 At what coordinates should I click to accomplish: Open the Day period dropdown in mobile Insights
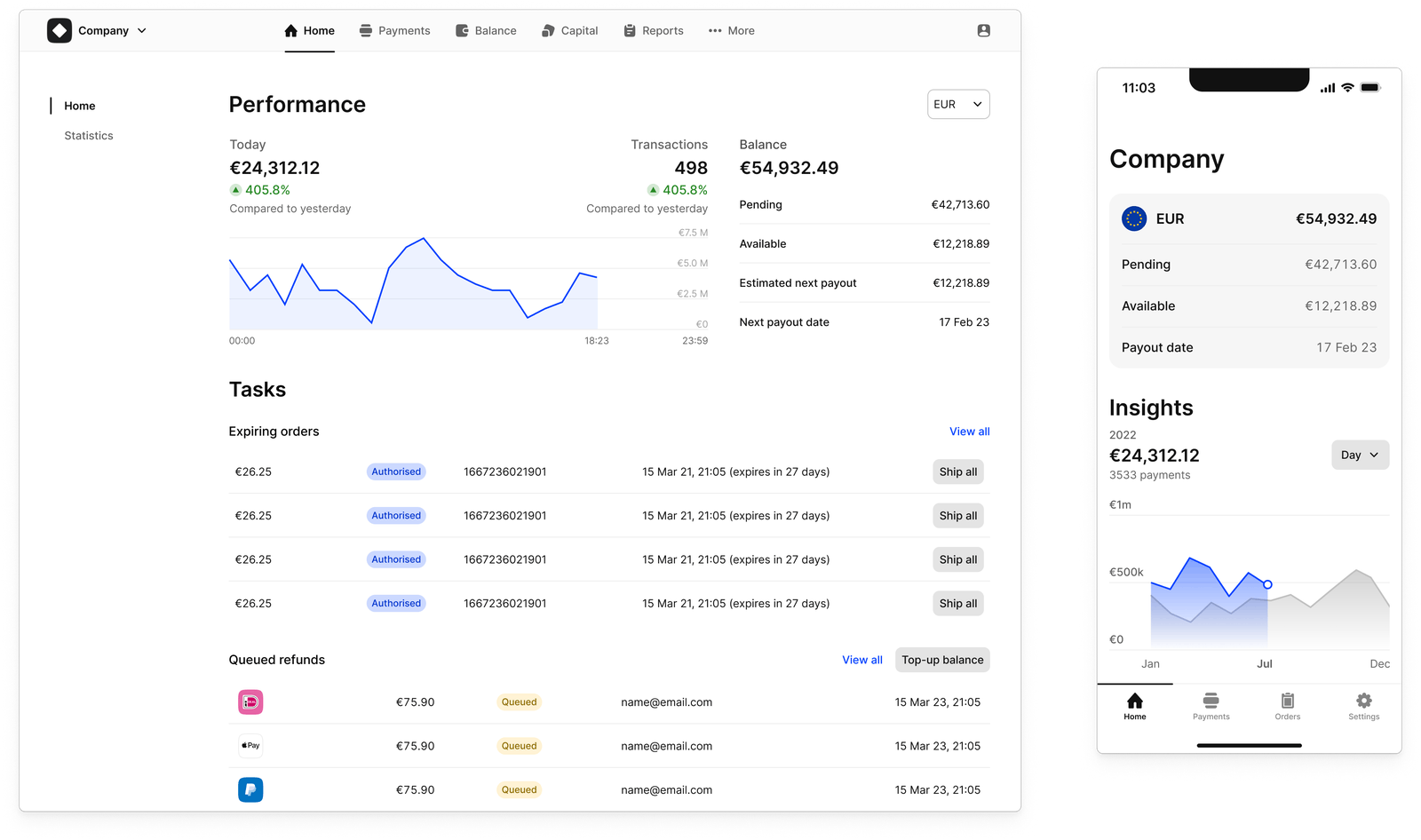pos(1360,455)
